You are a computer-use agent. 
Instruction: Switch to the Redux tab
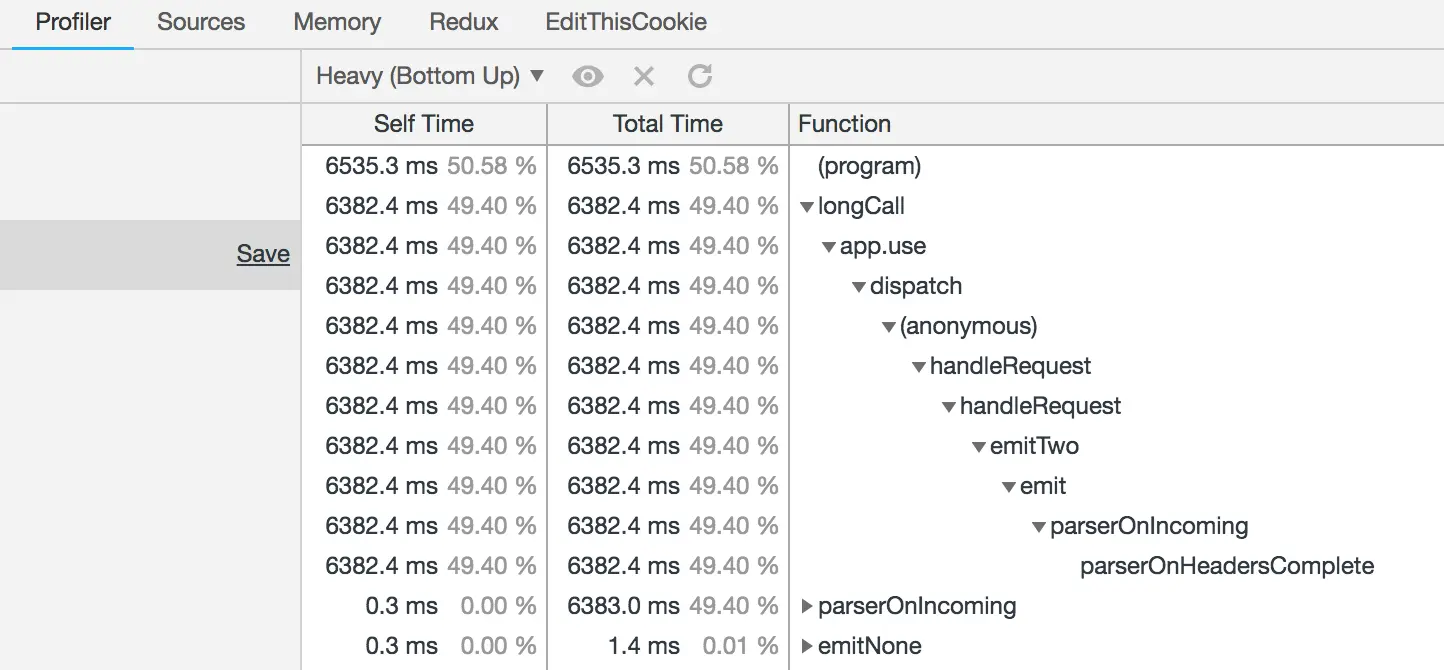tap(464, 22)
